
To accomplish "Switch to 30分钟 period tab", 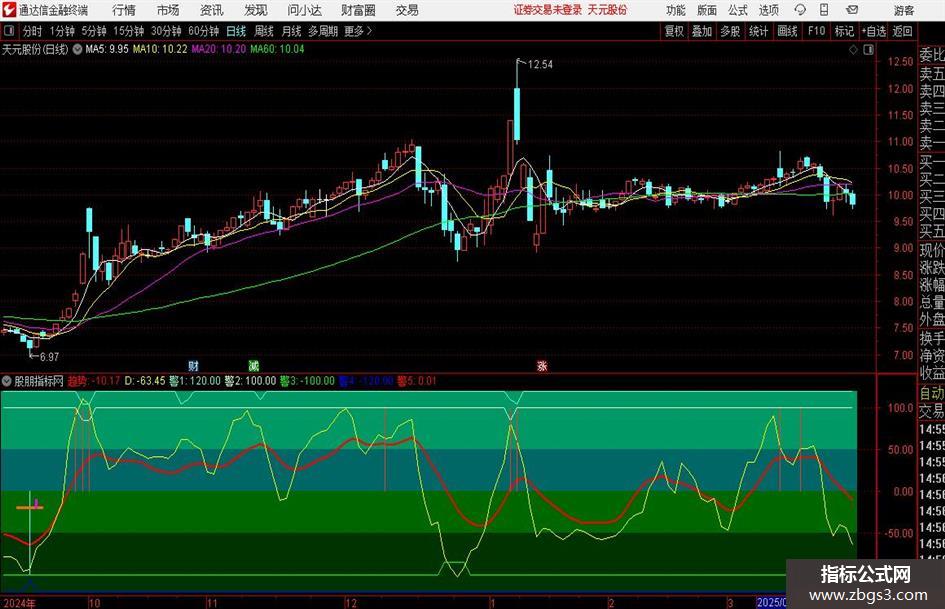I will pyautogui.click(x=166, y=31).
